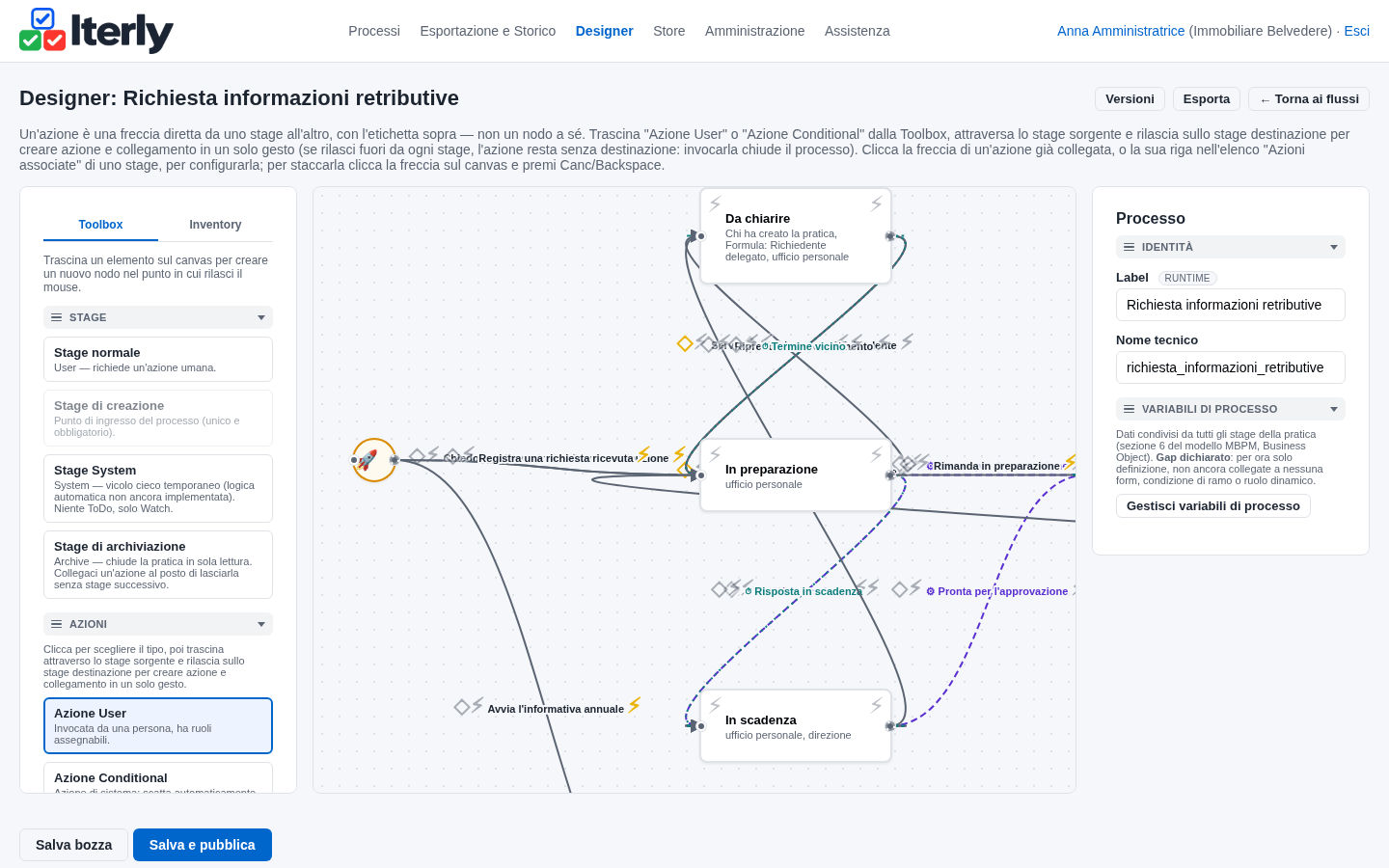The height and width of the screenshot is (868, 1389).
Task: Click yellow lightning after Avvia l'informativa annuale
Action: coord(635,705)
